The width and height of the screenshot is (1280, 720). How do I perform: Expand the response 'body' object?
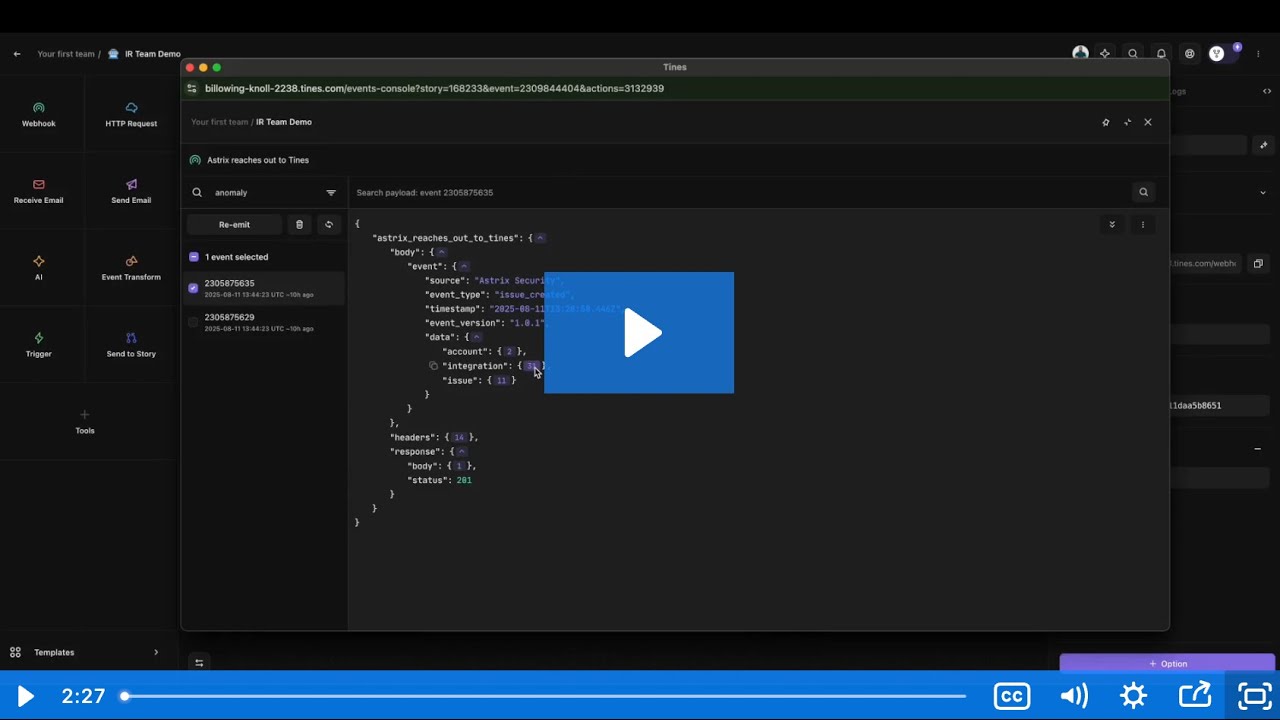click(459, 466)
